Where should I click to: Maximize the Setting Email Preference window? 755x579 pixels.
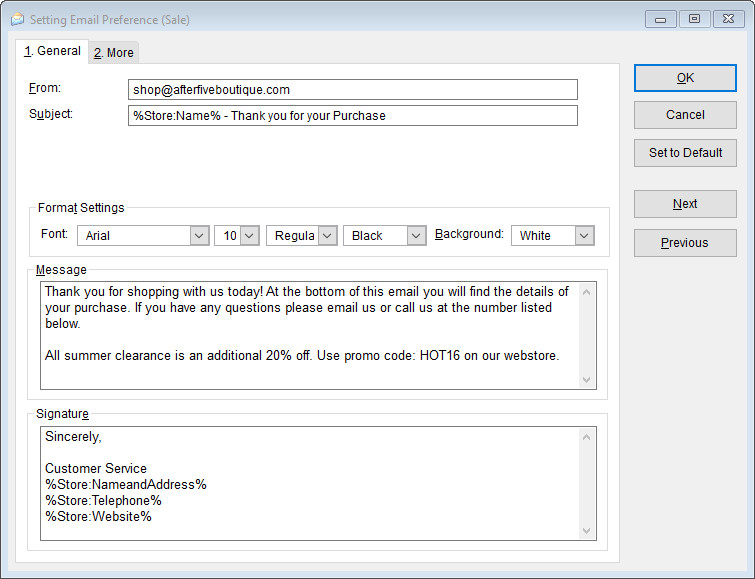[694, 19]
